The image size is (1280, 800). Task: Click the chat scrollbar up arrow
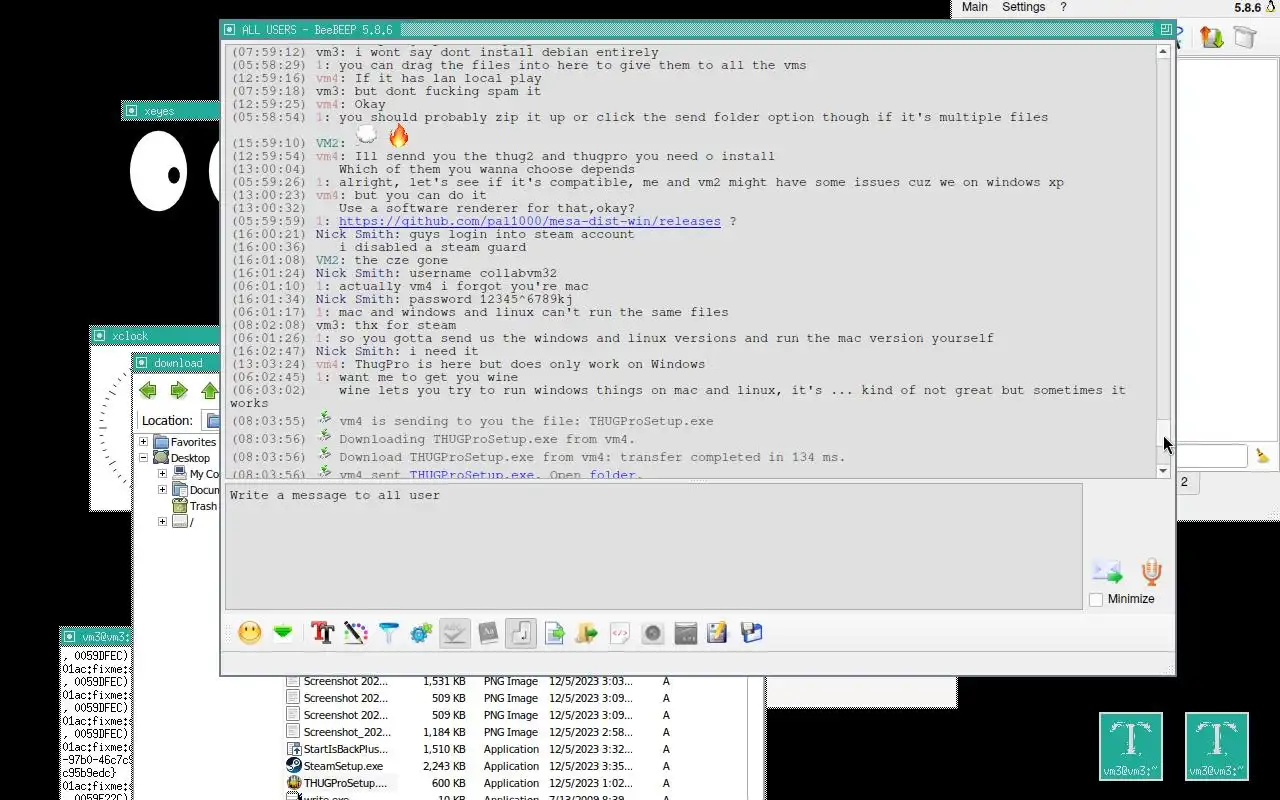(x=1164, y=51)
